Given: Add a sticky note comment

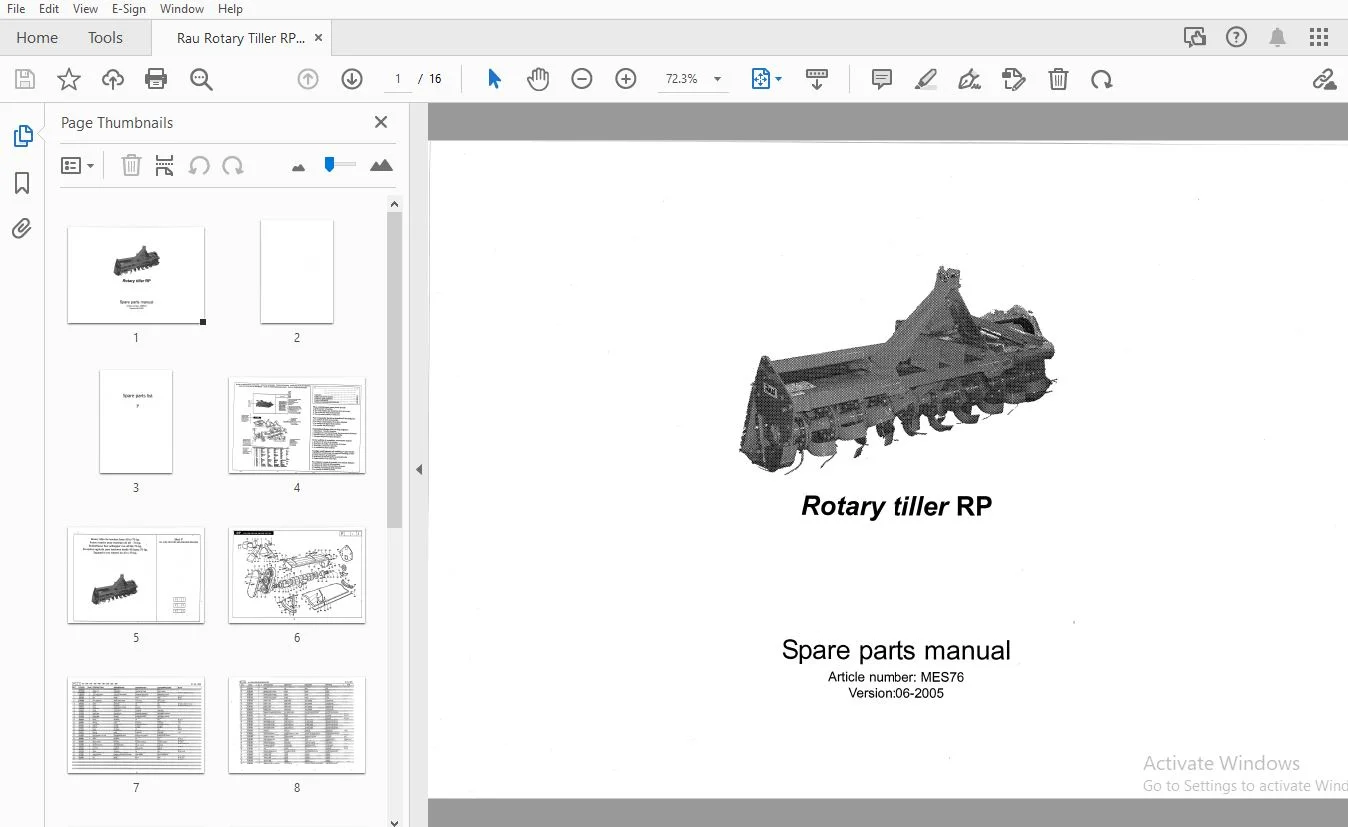Looking at the screenshot, I should (x=882, y=79).
